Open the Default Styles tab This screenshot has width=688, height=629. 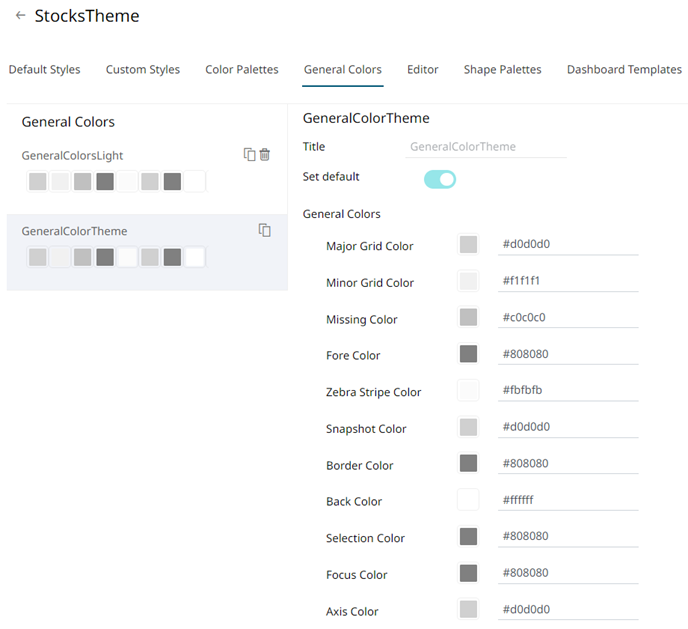[x=44, y=70]
